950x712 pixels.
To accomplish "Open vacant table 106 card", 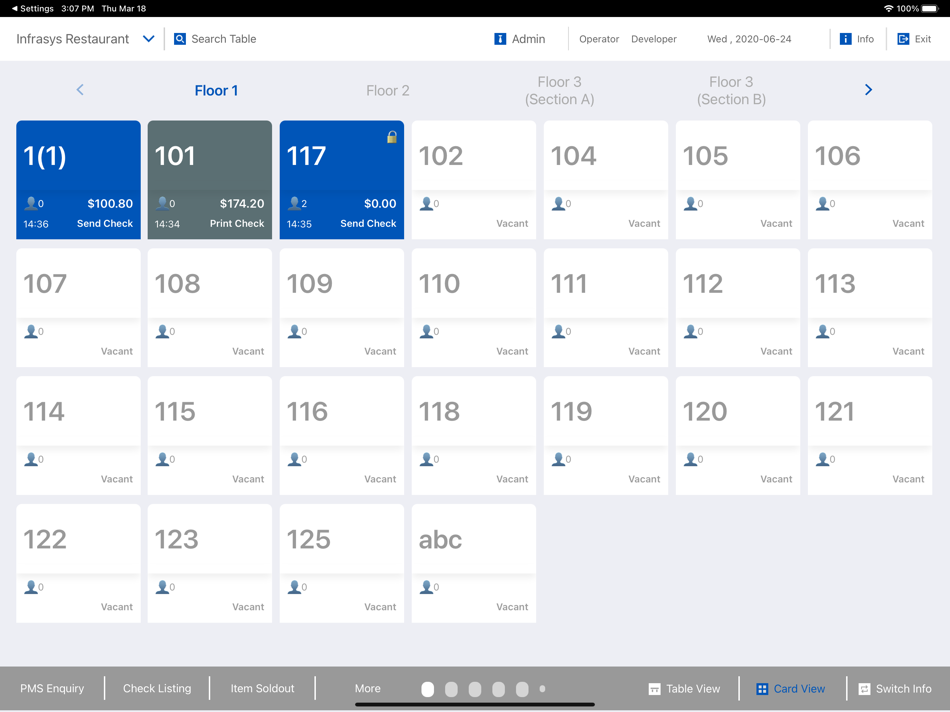I will click(870, 180).
